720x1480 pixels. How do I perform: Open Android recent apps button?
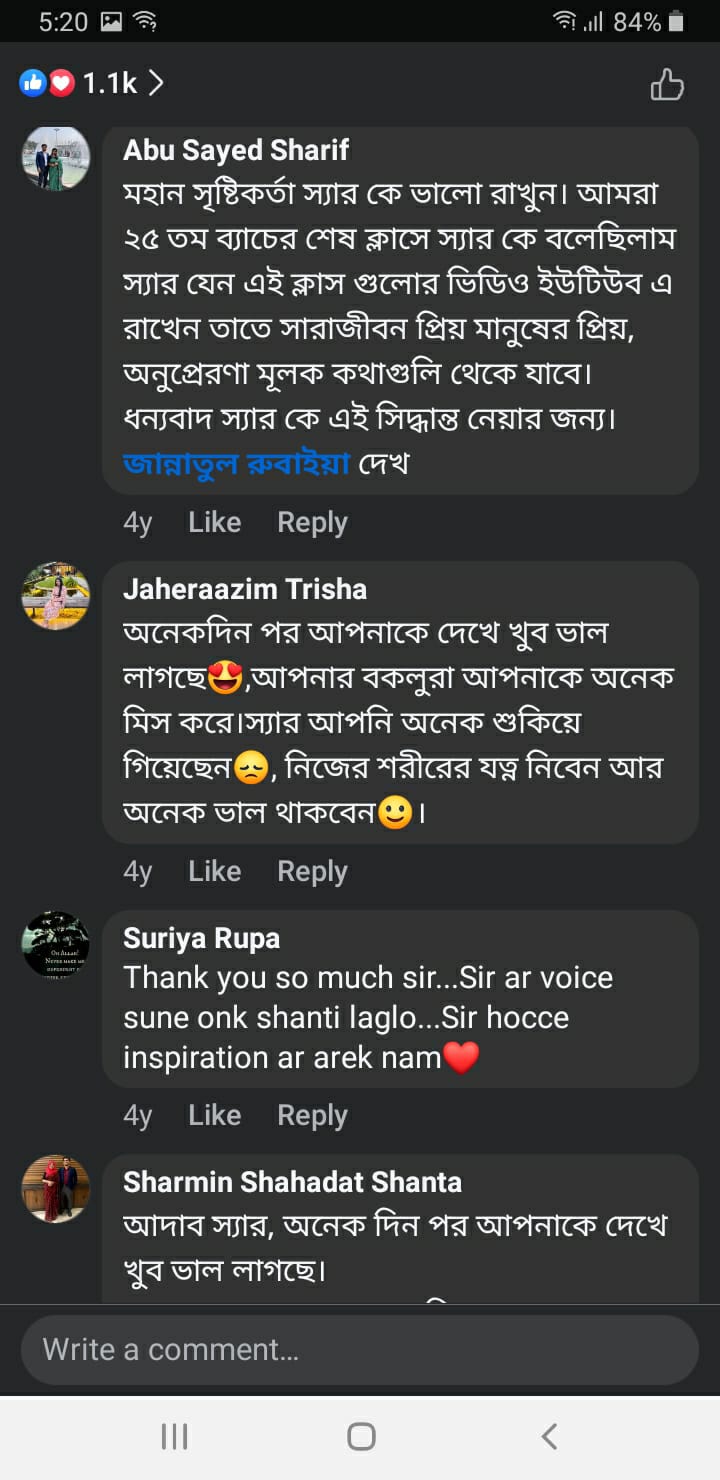click(x=174, y=1437)
